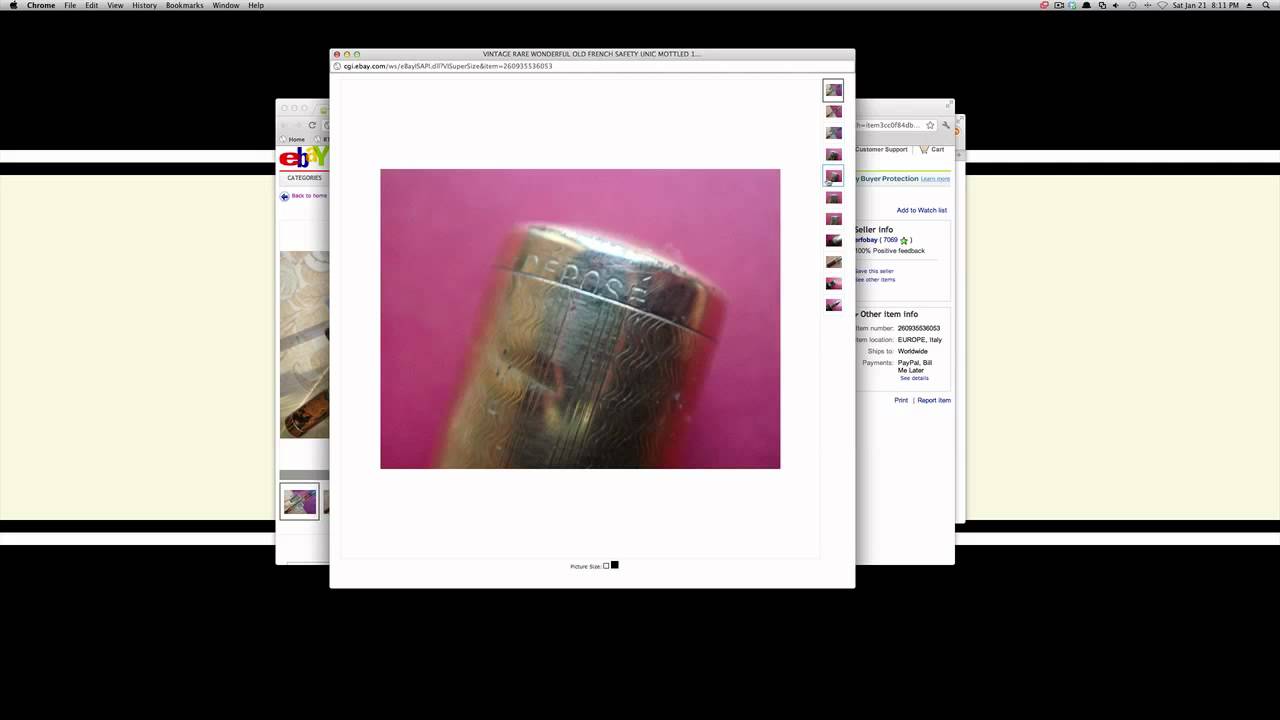Select the tenth photo thumbnail in the popup strip

click(833, 283)
